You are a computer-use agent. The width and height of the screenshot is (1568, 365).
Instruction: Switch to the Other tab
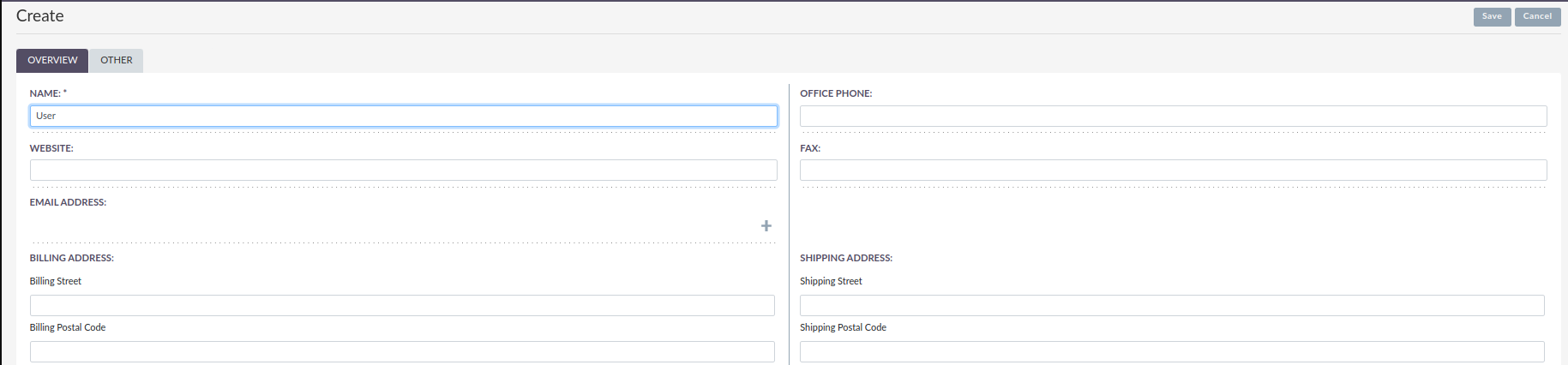click(116, 60)
